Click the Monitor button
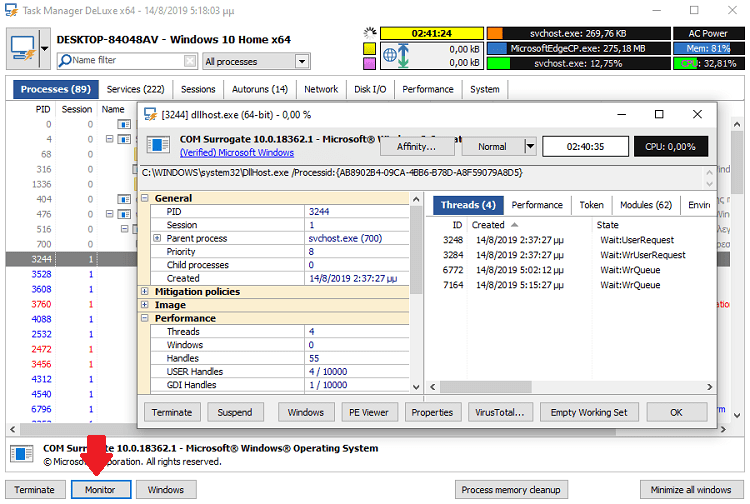 [x=101, y=490]
